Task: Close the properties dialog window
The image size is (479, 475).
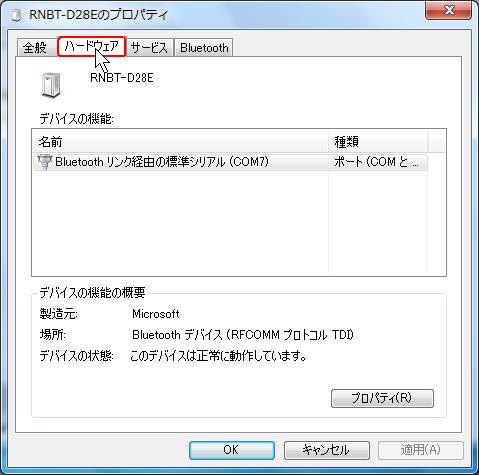Action: tap(448, 10)
